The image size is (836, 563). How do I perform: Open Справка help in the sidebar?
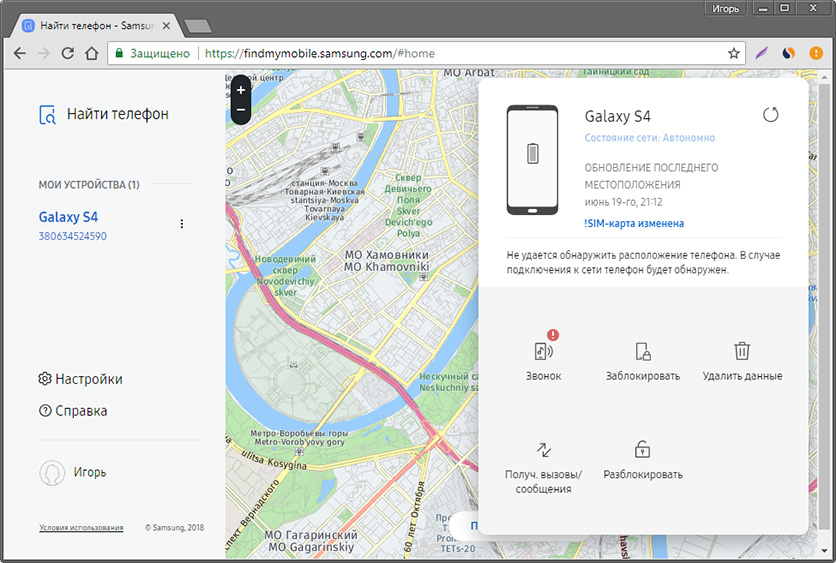[x=73, y=411]
